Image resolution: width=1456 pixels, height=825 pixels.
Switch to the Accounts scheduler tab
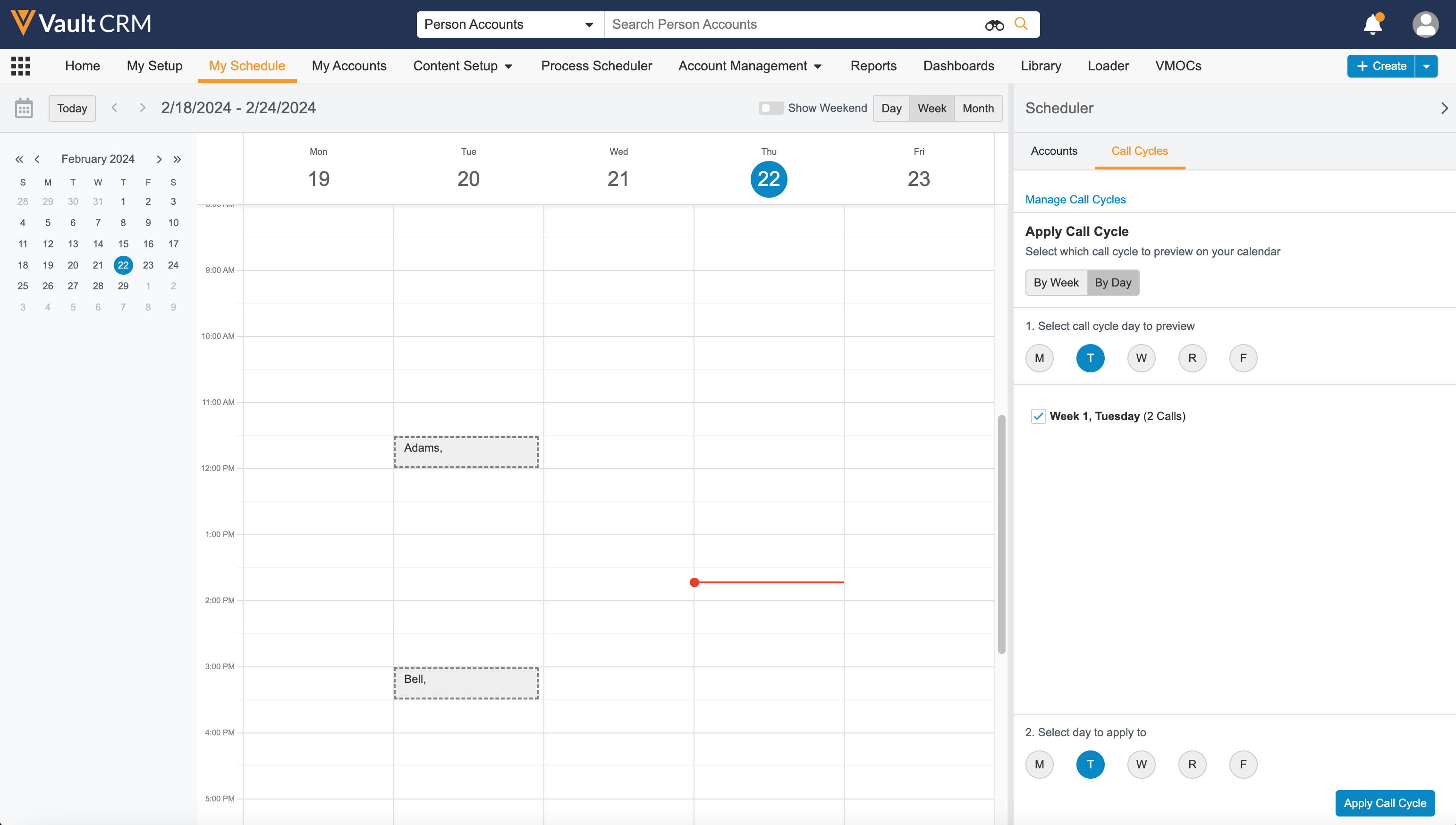1054,151
